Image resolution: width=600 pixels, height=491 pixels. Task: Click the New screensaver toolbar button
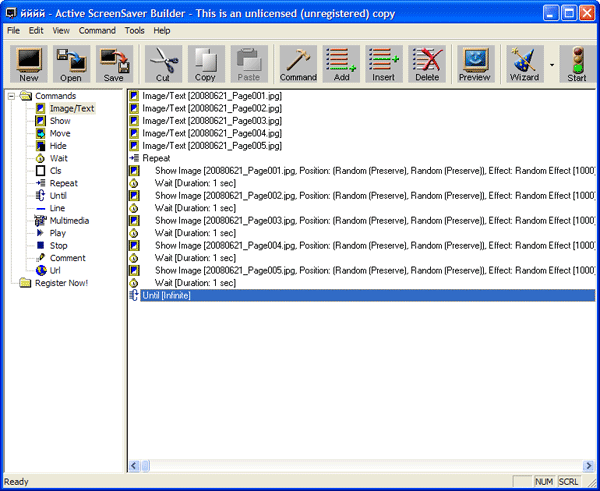(29, 64)
